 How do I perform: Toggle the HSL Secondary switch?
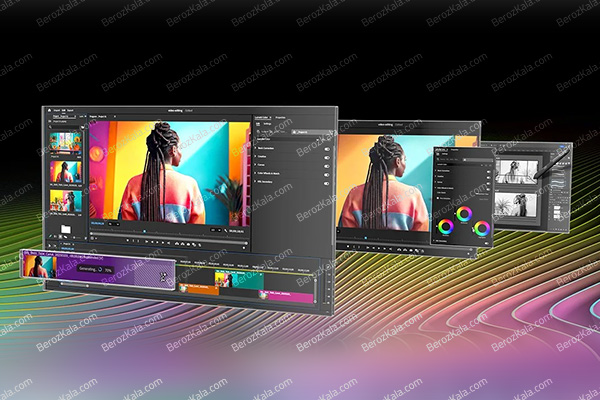[327, 184]
